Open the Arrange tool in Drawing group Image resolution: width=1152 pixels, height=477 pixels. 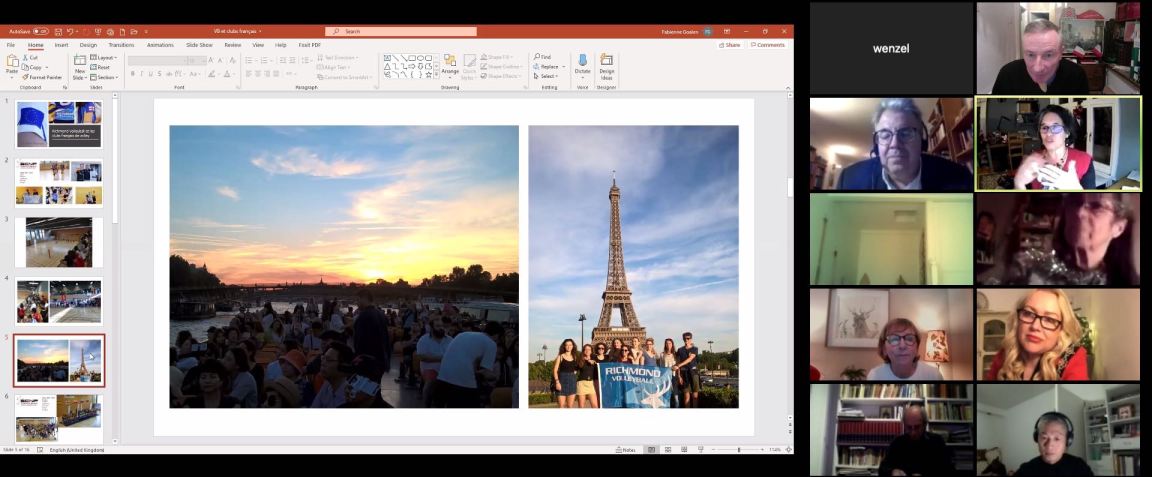450,64
